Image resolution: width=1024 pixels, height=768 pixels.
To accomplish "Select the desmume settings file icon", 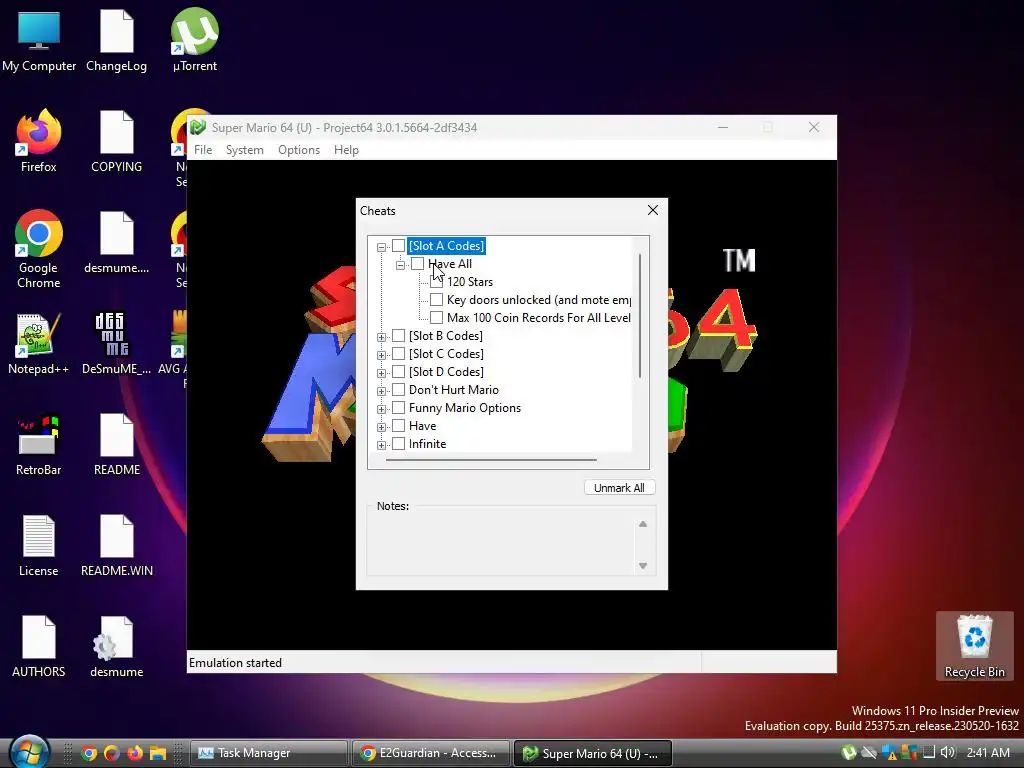I will 116,647.
